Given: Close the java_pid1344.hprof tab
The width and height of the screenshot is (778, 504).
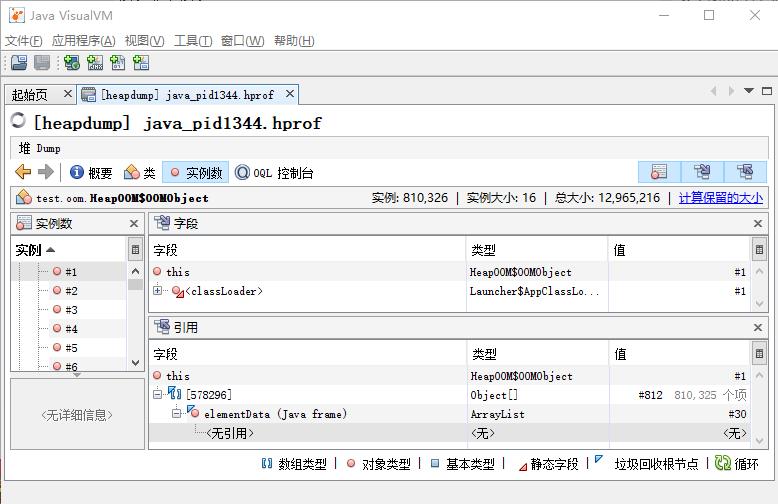Looking at the screenshot, I should tap(290, 93).
